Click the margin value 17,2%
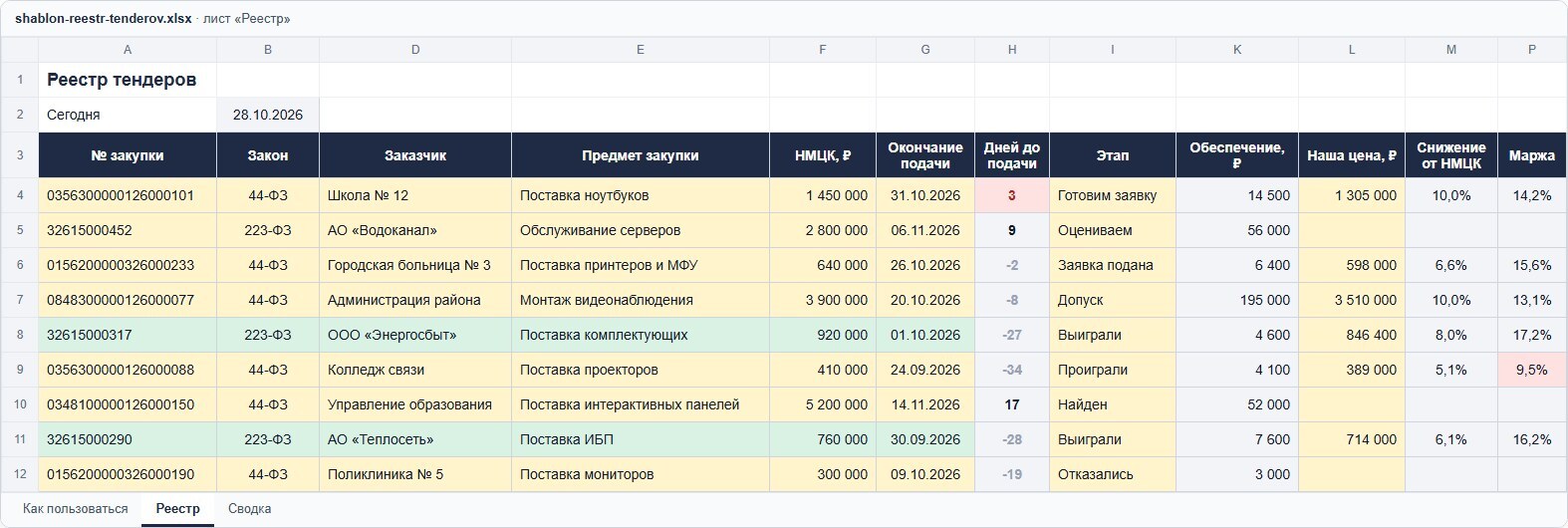The width and height of the screenshot is (1568, 528). click(1532, 335)
